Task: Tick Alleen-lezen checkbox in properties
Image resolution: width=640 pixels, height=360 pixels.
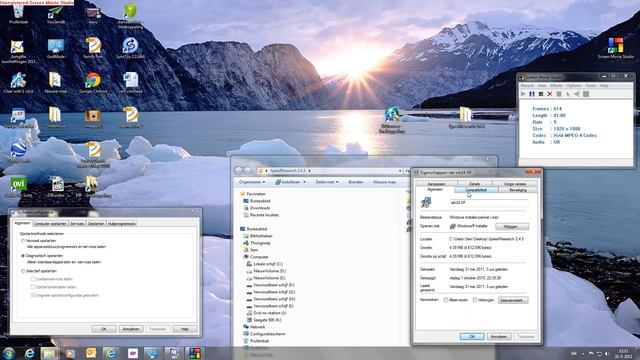Action: tap(446, 300)
